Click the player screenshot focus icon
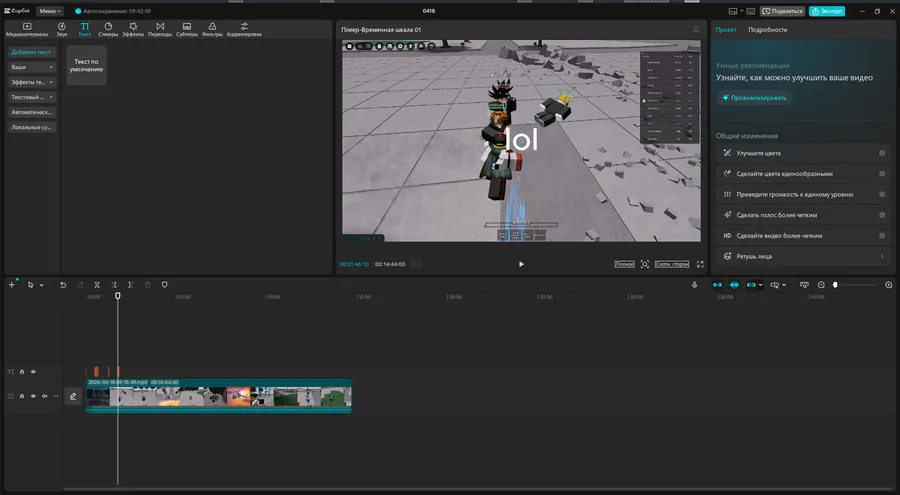The height and width of the screenshot is (495, 900). click(x=645, y=264)
